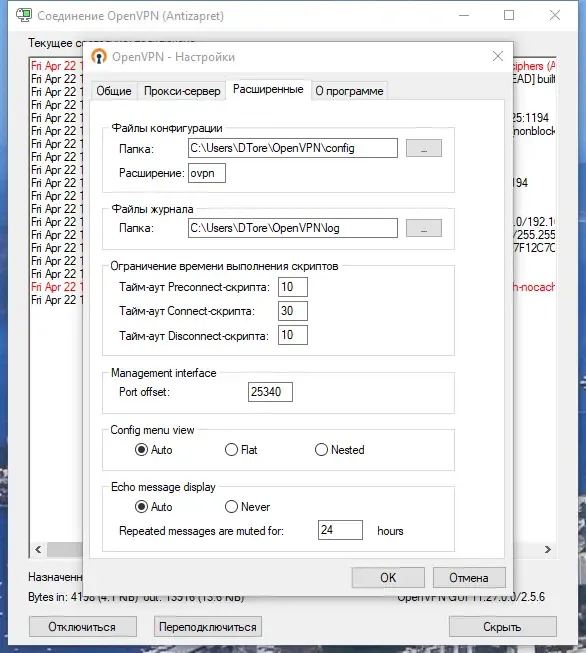The height and width of the screenshot is (653, 586).
Task: Switch to the Общие tab
Action: 114,91
